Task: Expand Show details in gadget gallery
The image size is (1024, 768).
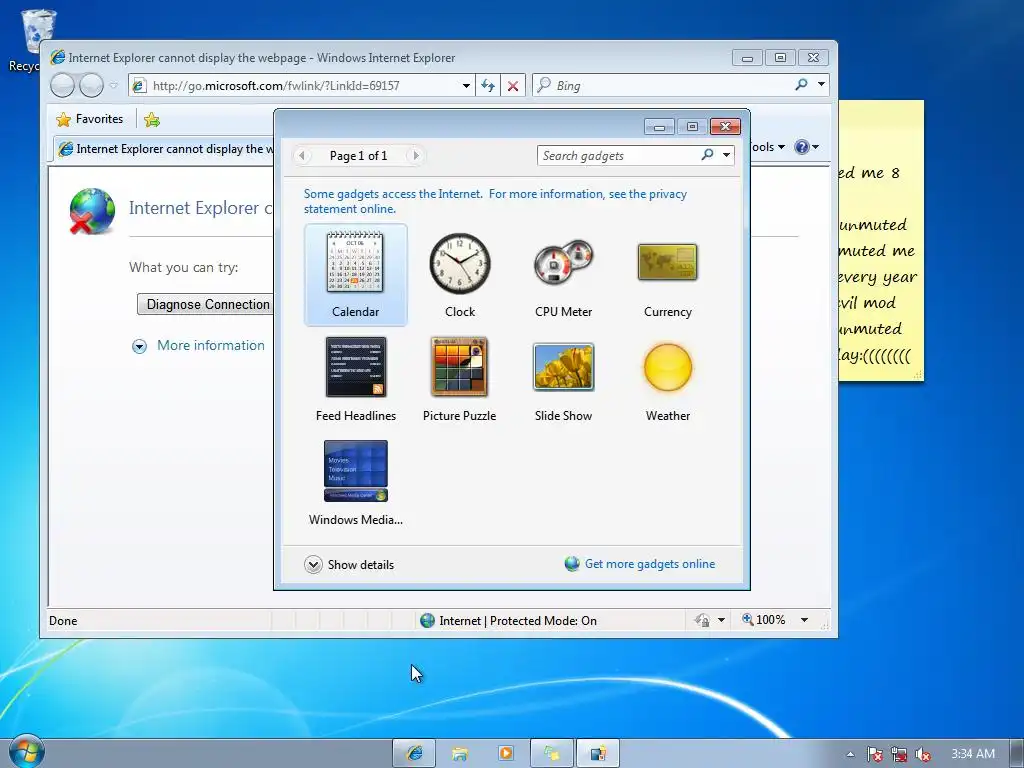Action: tap(349, 564)
